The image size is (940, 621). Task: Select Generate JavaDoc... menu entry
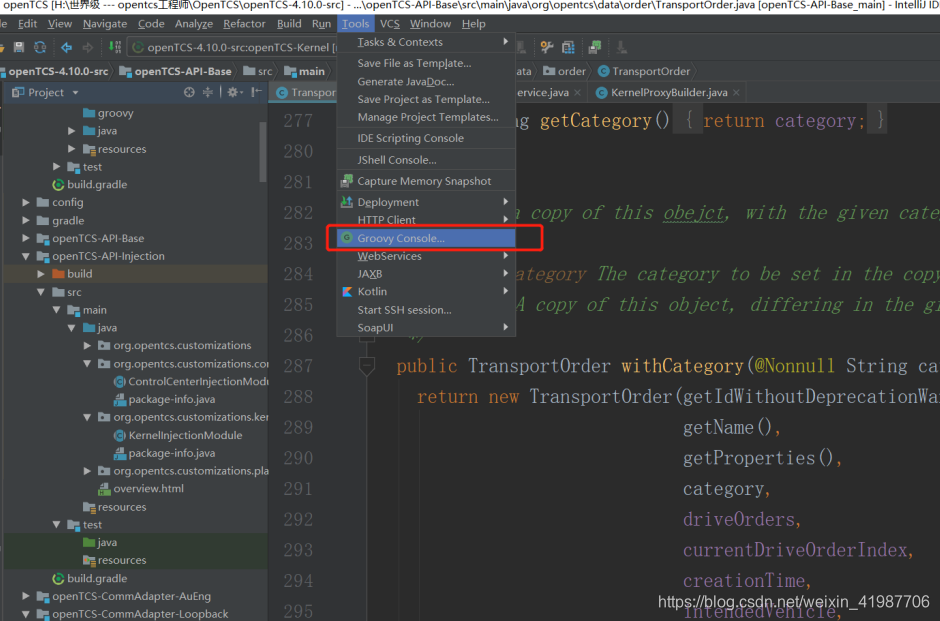426,82
